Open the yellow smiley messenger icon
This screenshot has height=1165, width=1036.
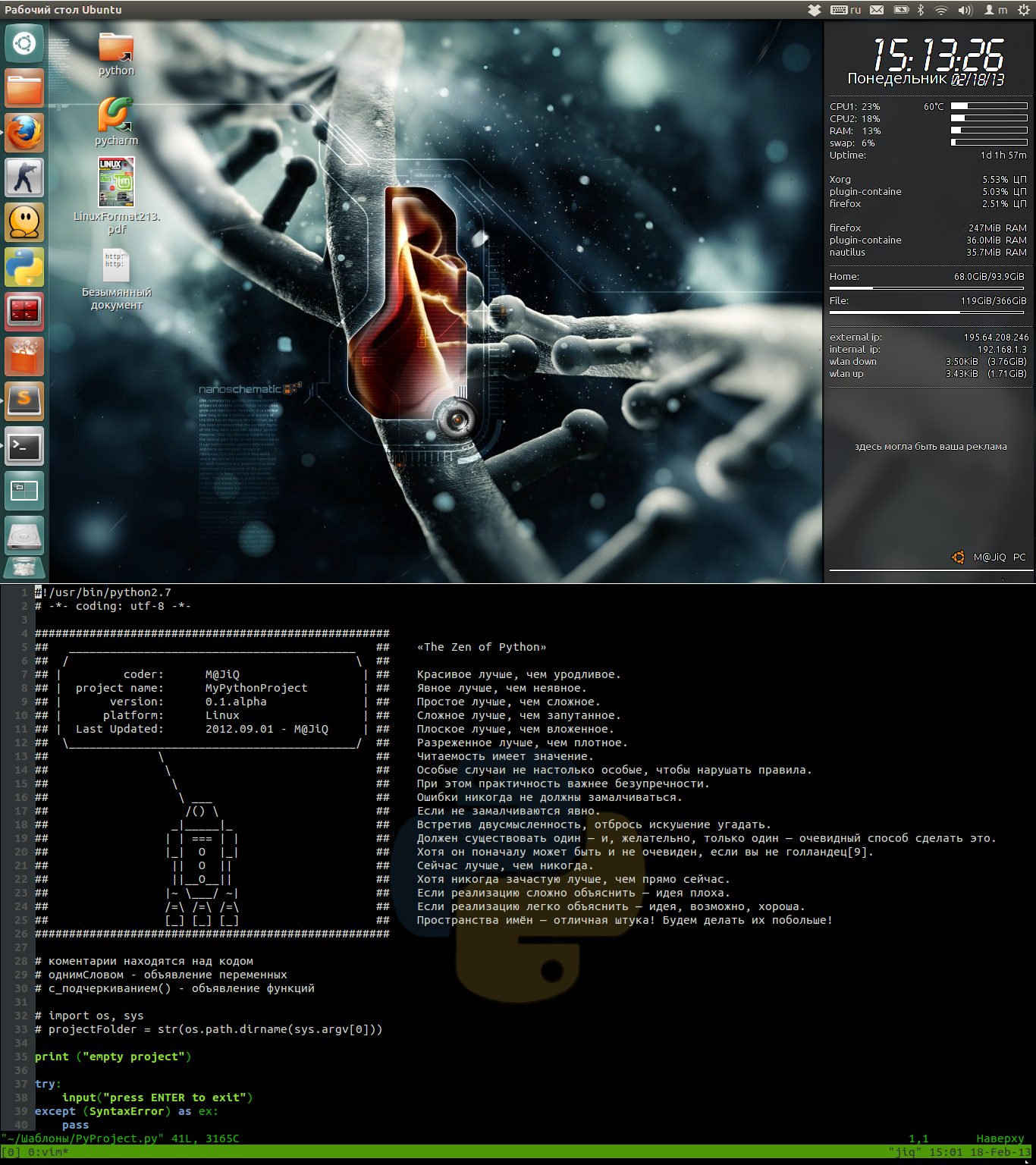24,222
